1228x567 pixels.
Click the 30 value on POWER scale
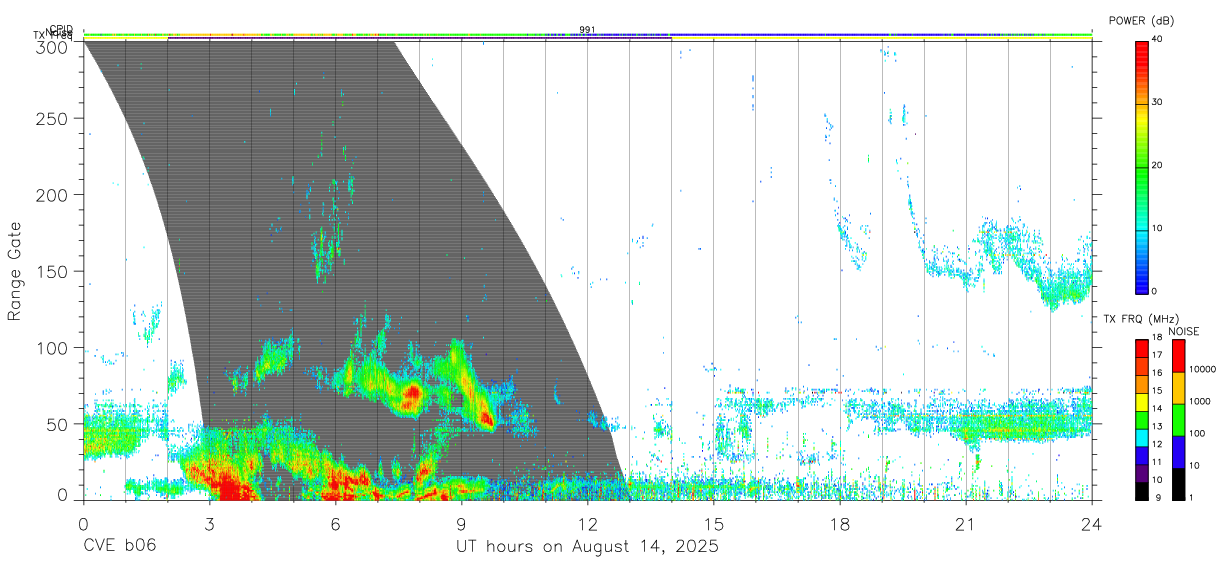pos(1157,102)
